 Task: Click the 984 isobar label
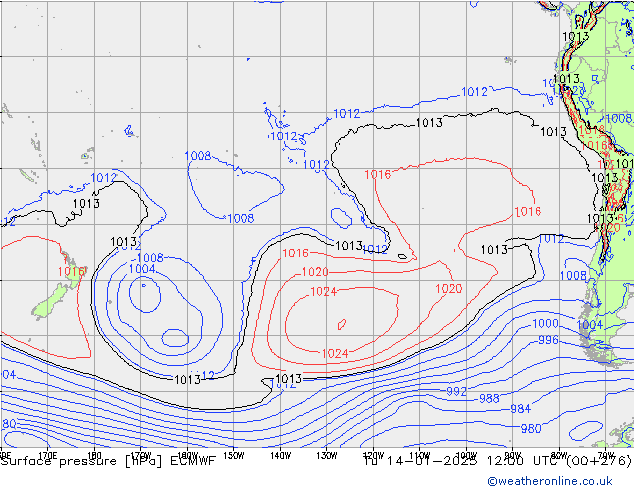tap(520, 409)
